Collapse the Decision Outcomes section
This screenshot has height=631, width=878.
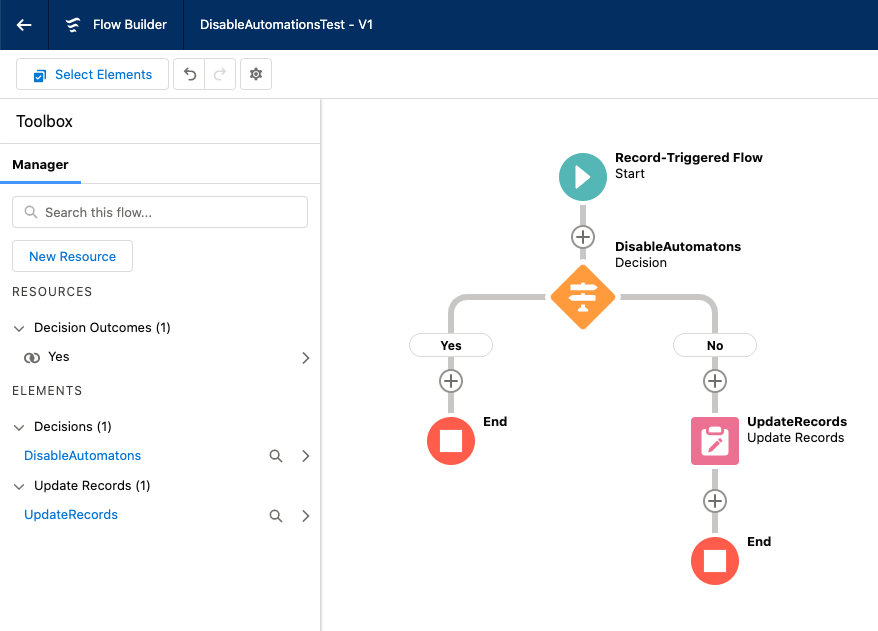20,328
